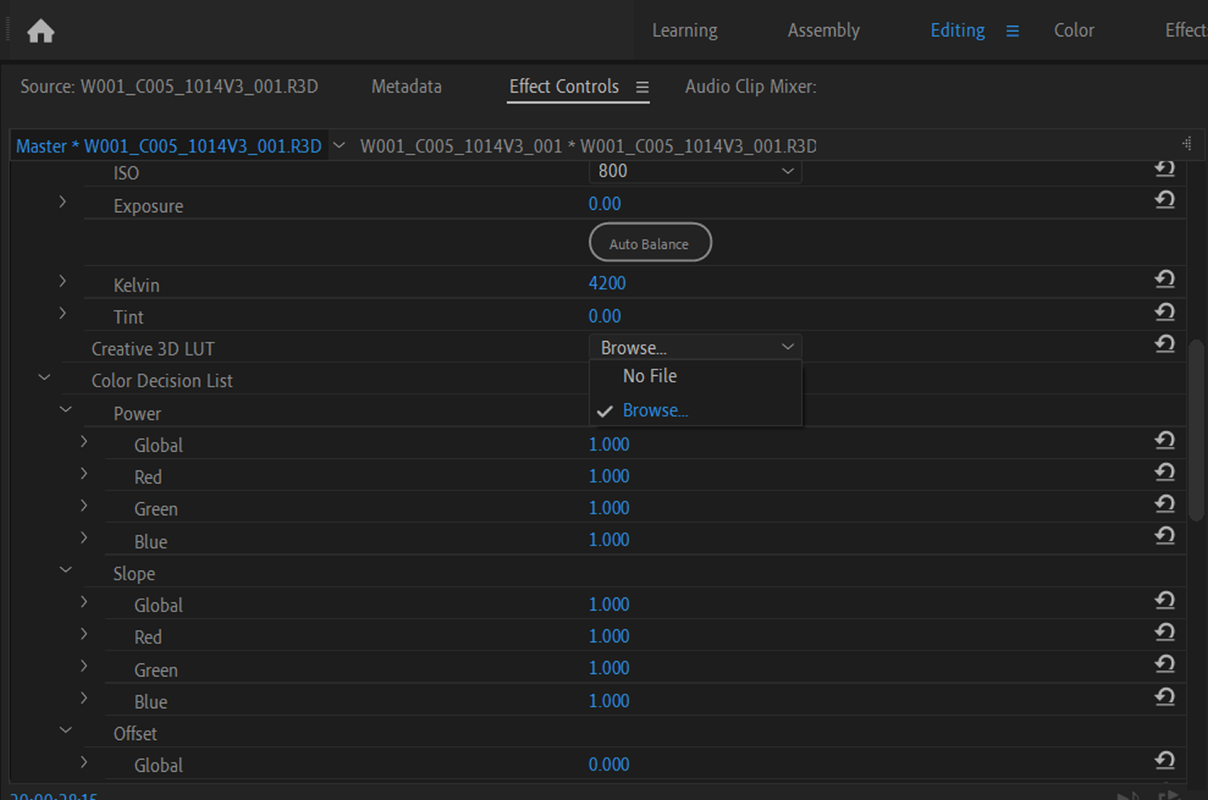Reset the Offset Global value
Viewport: 1208px width, 800px height.
[x=1164, y=761]
